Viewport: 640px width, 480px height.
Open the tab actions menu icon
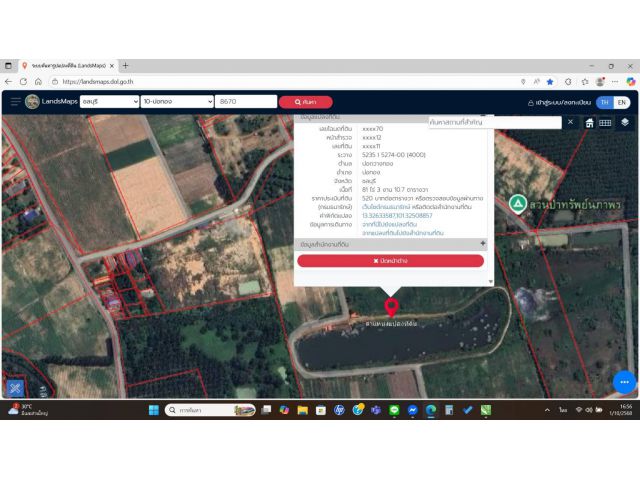(x=8, y=66)
